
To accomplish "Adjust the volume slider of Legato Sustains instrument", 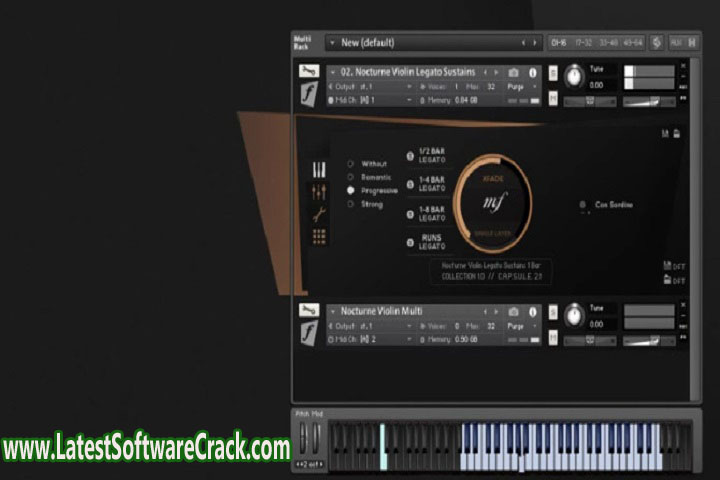I will (649, 102).
